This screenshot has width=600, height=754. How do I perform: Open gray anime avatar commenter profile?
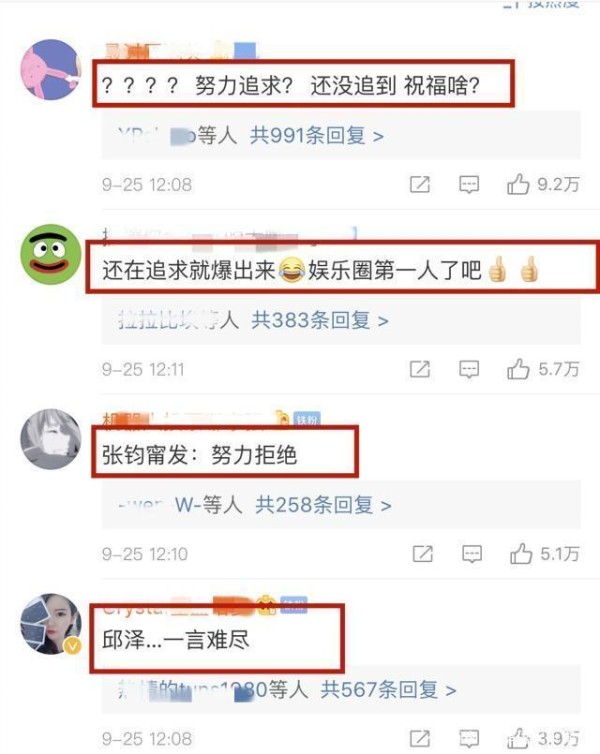50,439
